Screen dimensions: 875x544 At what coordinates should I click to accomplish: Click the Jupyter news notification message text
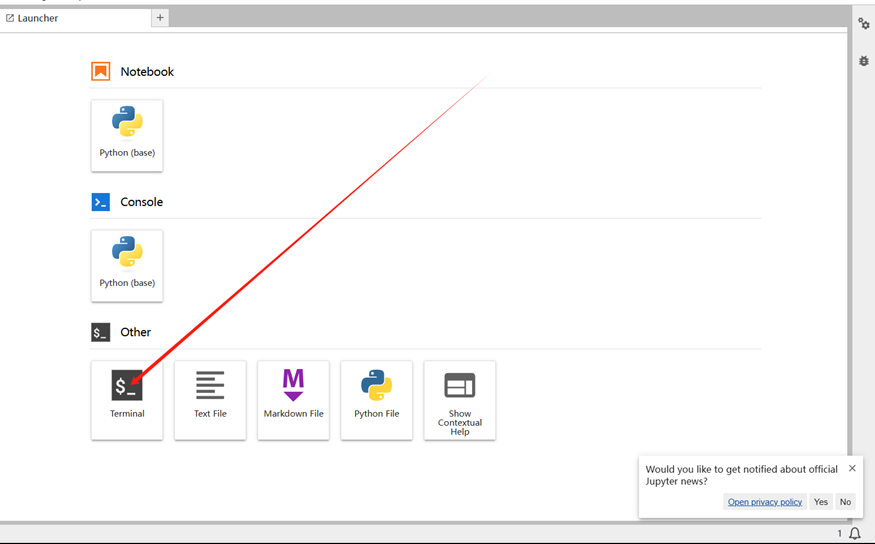[x=741, y=475]
